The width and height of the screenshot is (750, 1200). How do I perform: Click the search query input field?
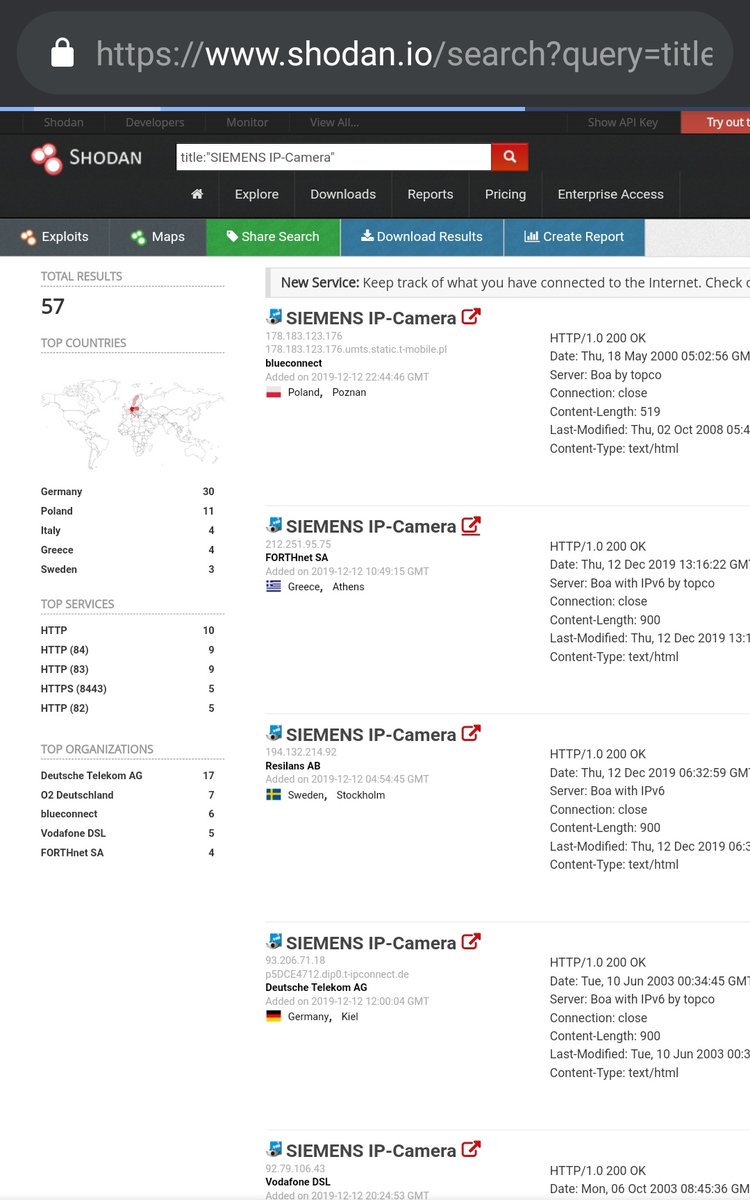click(x=333, y=157)
